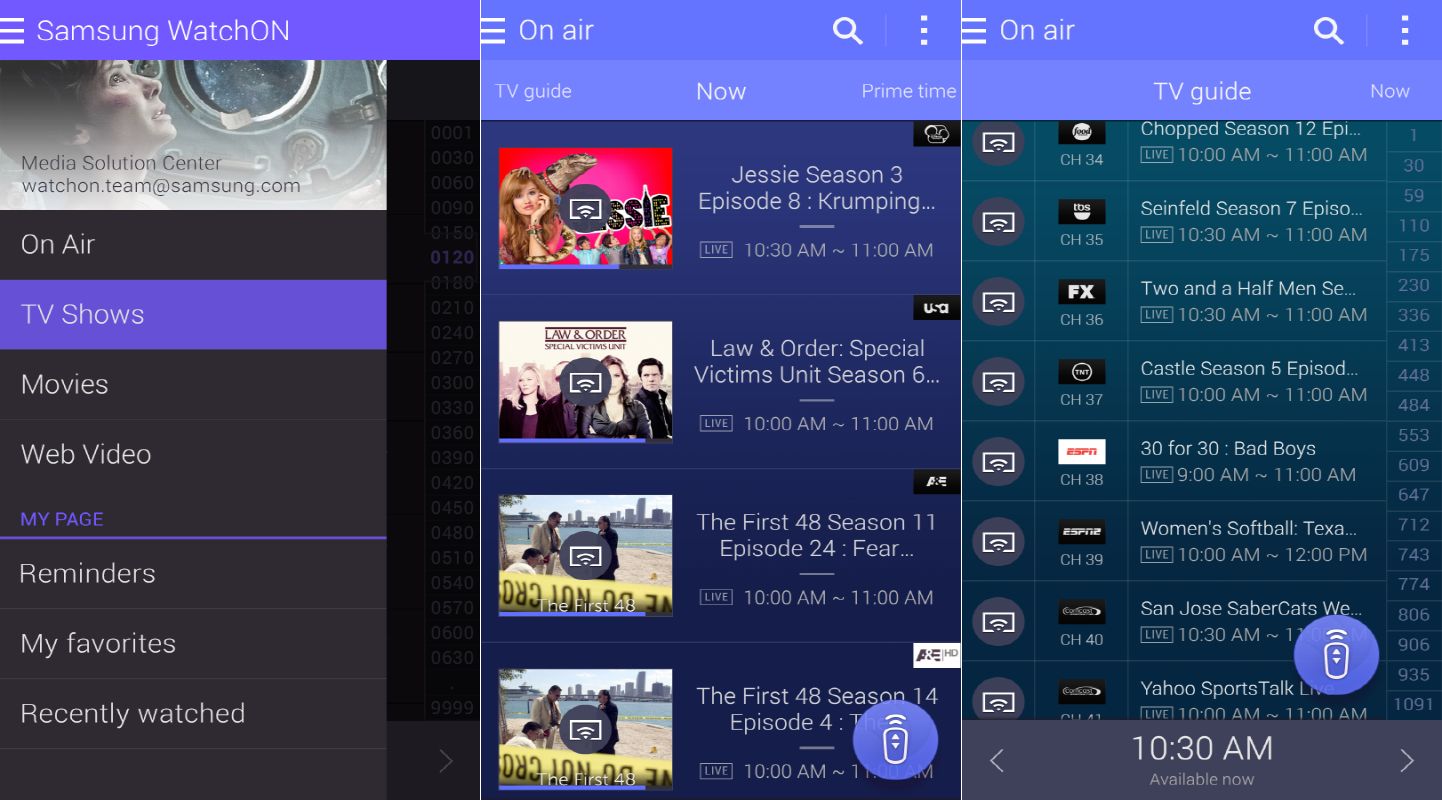The width and height of the screenshot is (1442, 800).
Task: Go to next time slot after 10:30 AM
Action: [x=1406, y=761]
